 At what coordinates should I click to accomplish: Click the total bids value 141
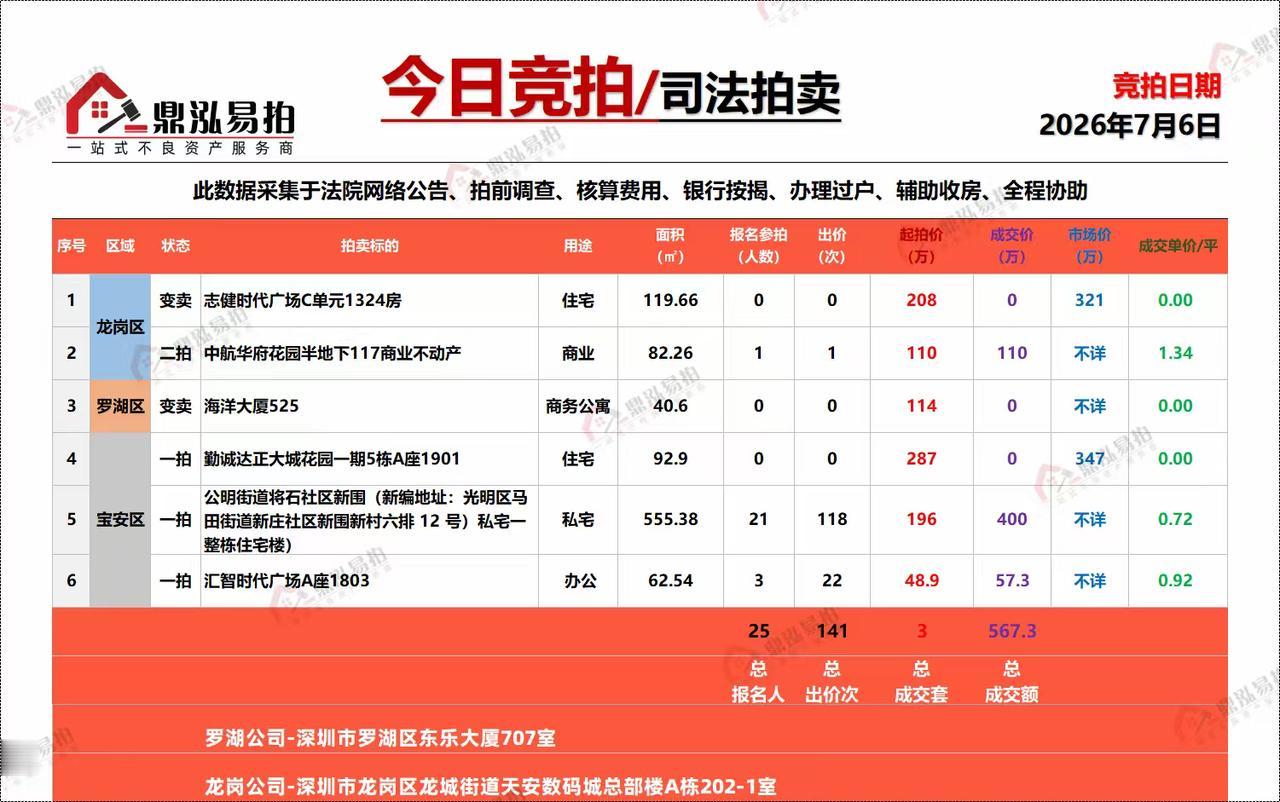pos(832,632)
